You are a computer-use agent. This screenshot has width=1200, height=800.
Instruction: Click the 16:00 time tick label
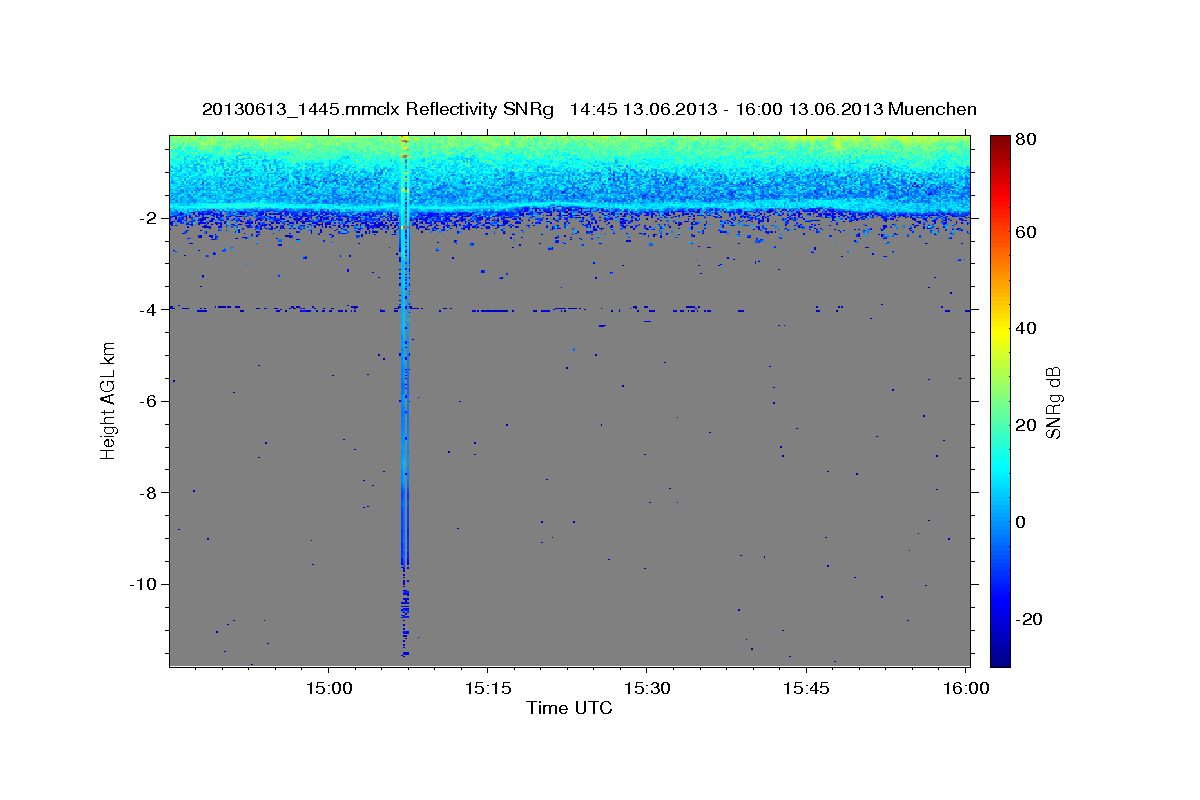coord(965,688)
